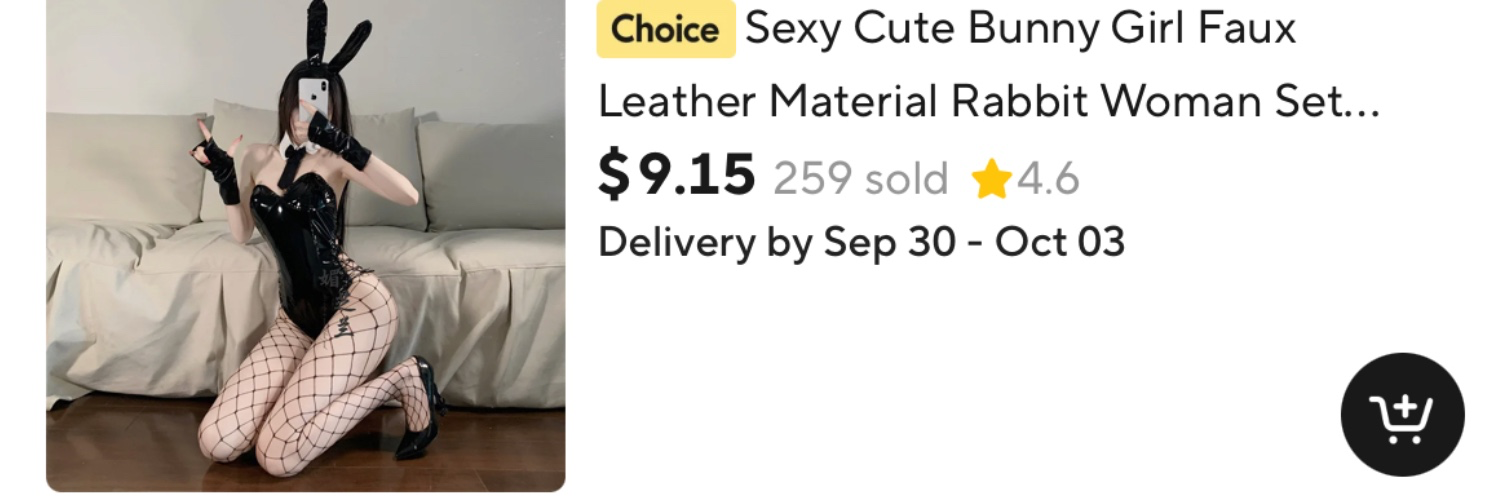Open the Bunny Girl Faux product title

[x=1020, y=29]
